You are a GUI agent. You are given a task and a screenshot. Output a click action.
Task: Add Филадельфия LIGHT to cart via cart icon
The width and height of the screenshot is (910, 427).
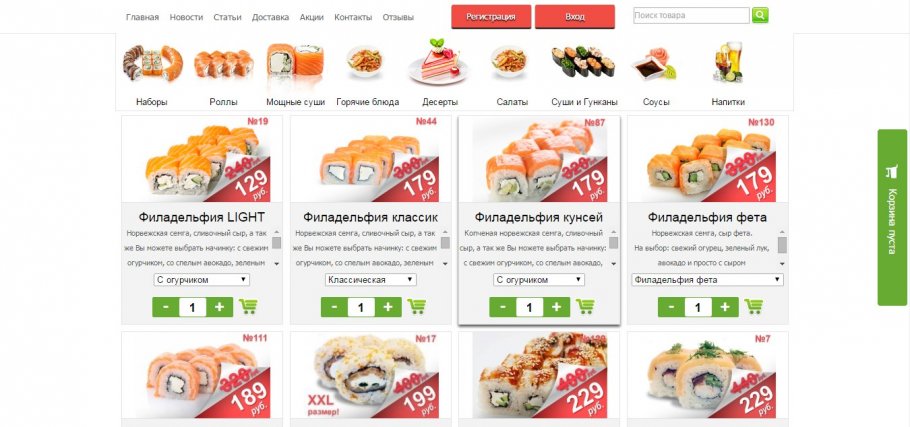tap(248, 307)
